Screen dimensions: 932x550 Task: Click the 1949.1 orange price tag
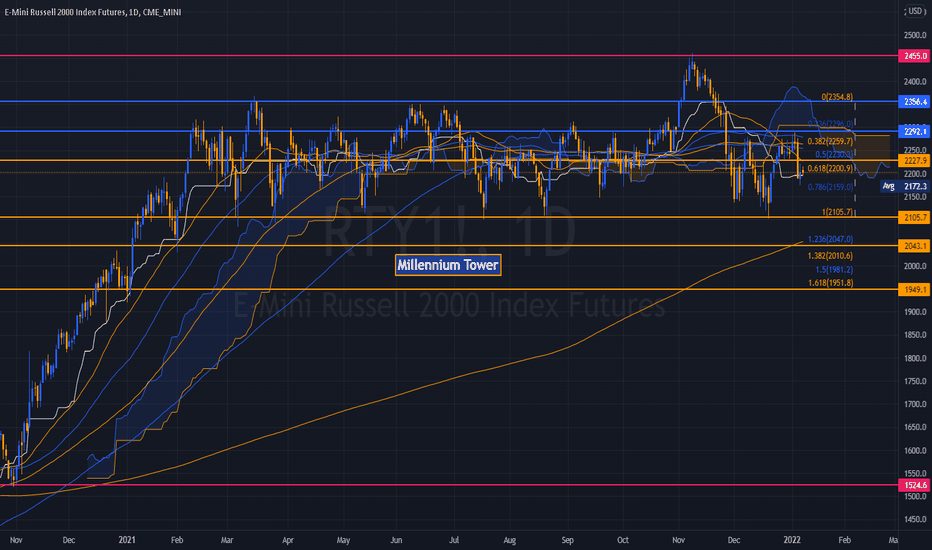pyautogui.click(x=915, y=290)
